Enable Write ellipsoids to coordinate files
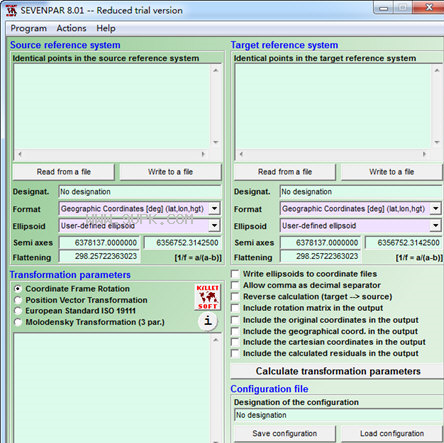 [x=235, y=274]
